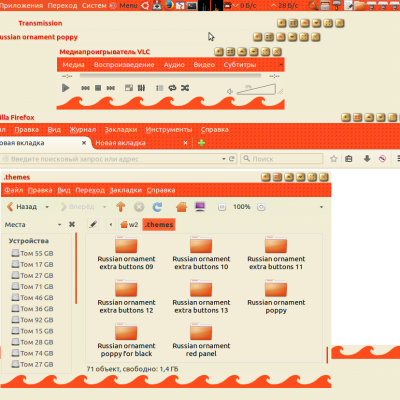Adjust the VLC volume slider
The image size is (400, 400).
(256, 89)
